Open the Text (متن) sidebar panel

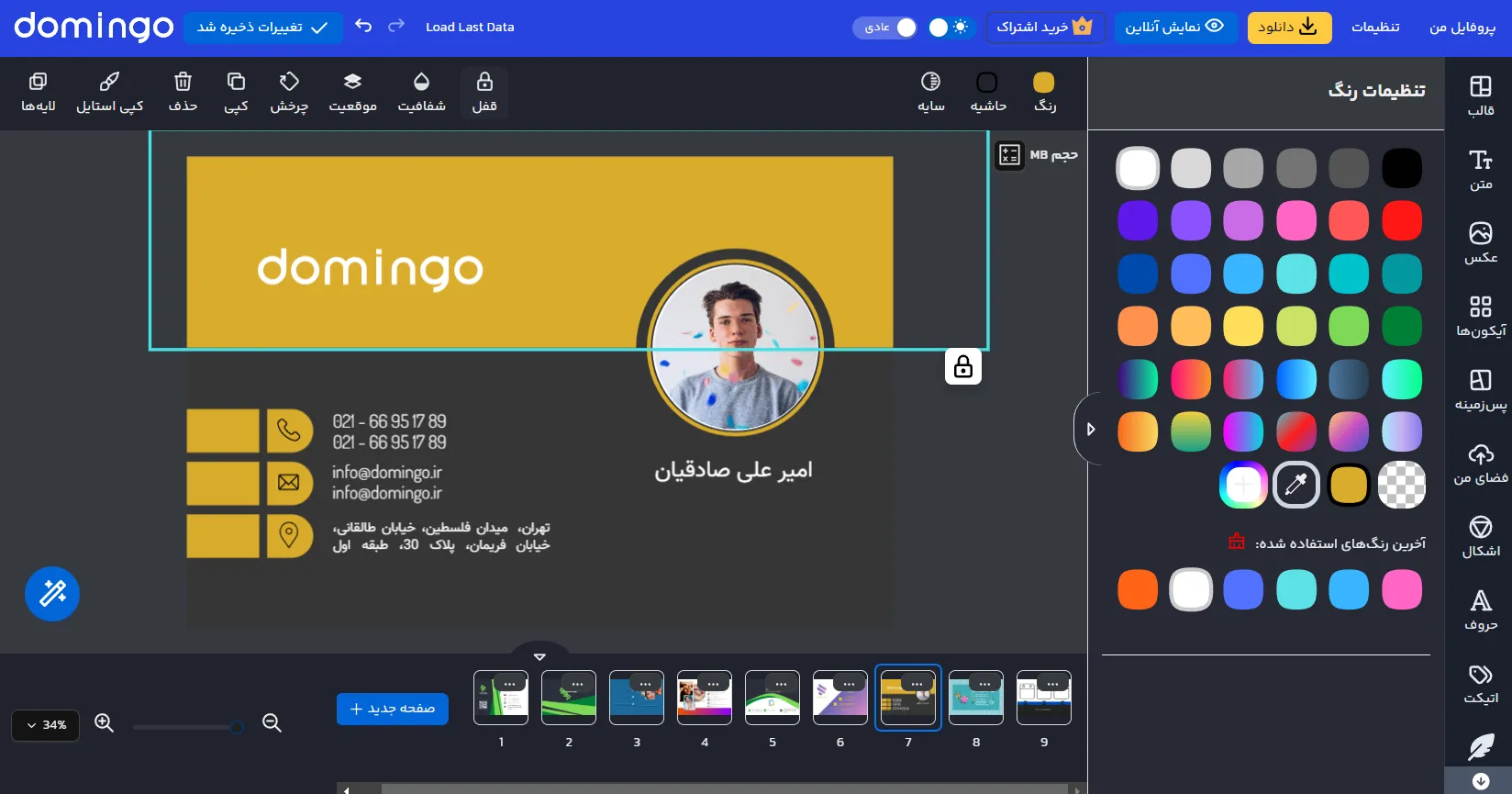pos(1481,170)
